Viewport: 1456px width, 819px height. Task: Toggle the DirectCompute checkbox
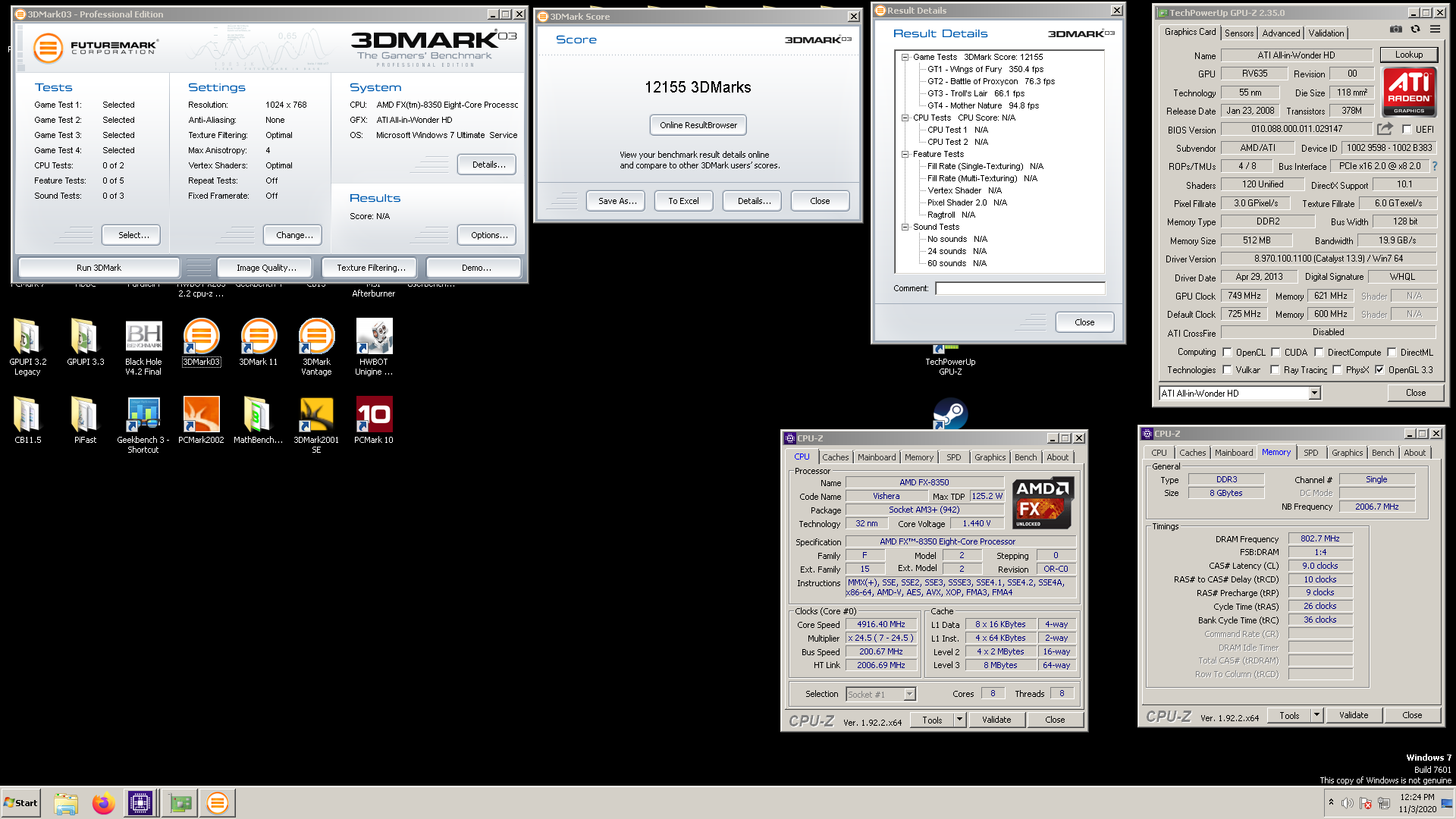pos(1319,353)
